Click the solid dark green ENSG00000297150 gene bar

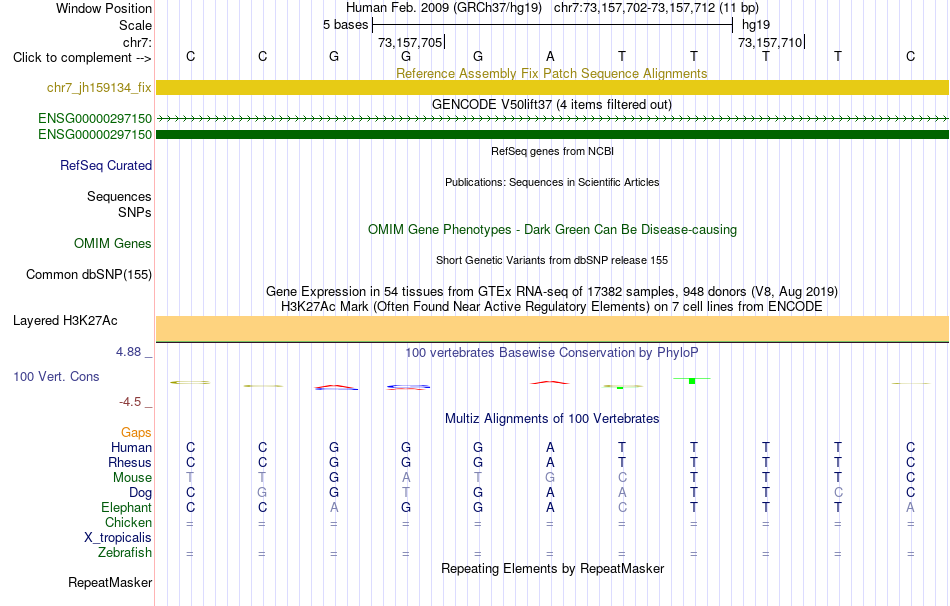tap(552, 134)
